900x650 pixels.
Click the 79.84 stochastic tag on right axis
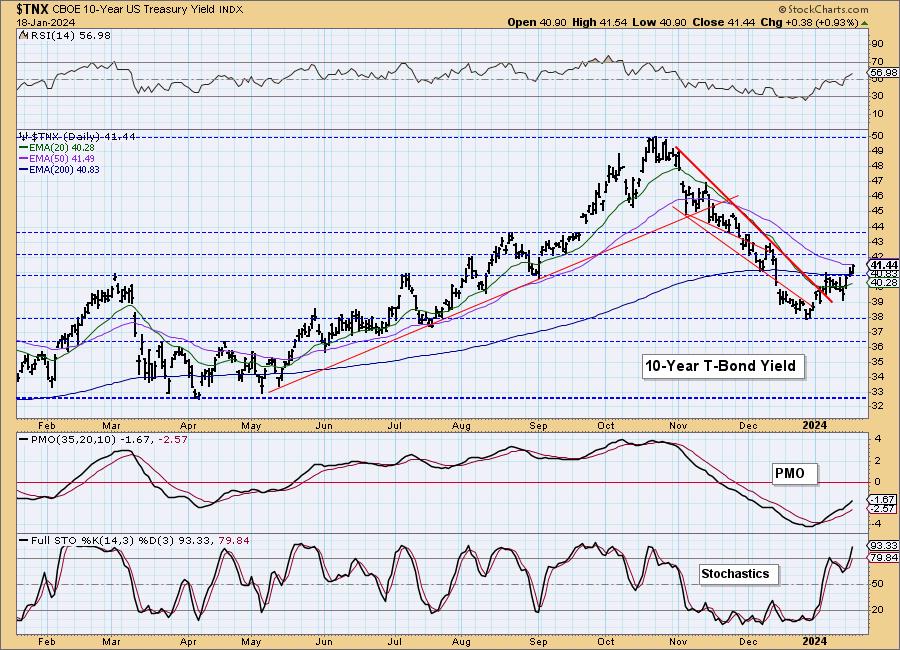[884, 558]
